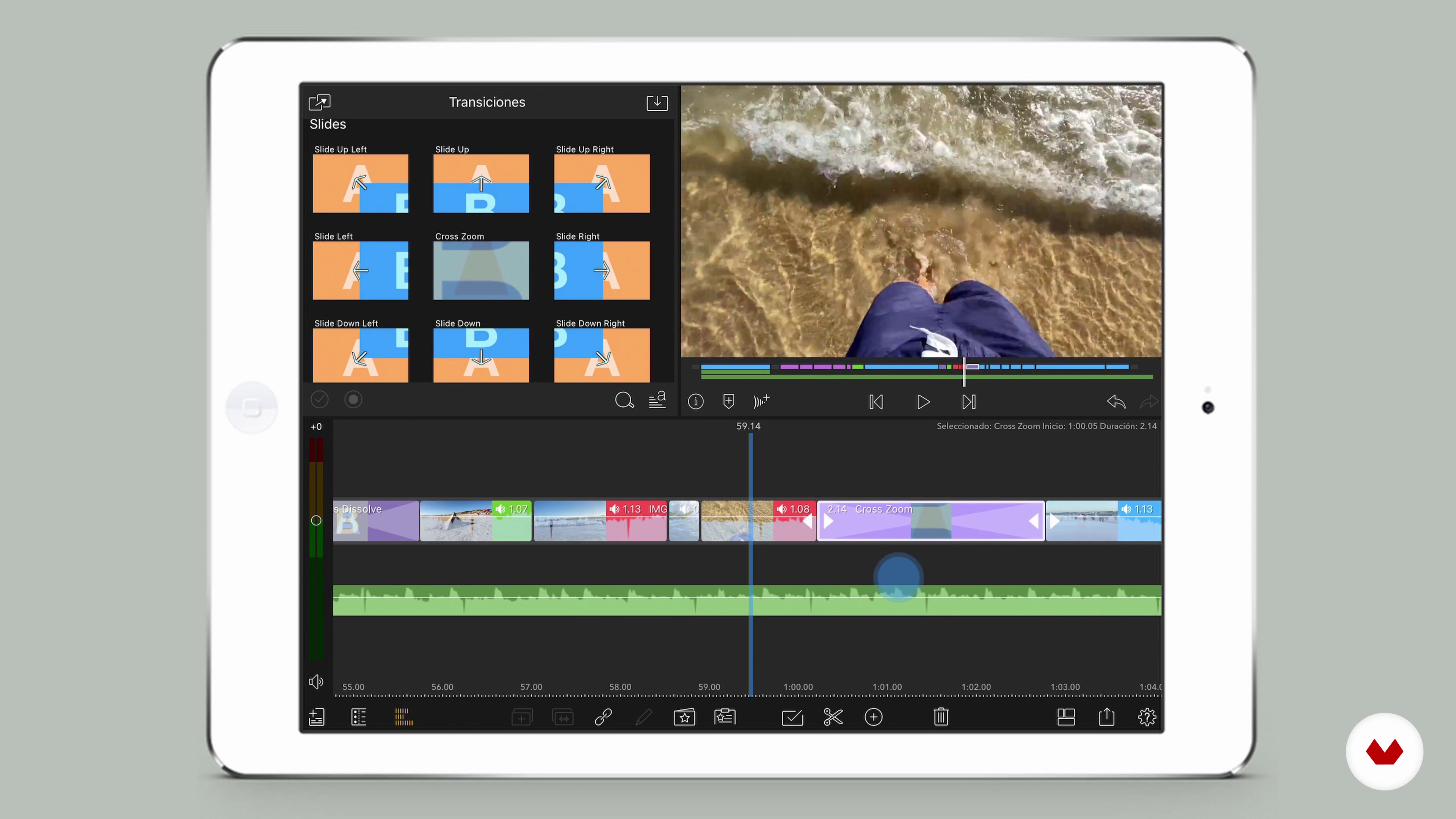
Task: Select the blue 1.13 clip after Cross Zoom
Action: point(1103,521)
